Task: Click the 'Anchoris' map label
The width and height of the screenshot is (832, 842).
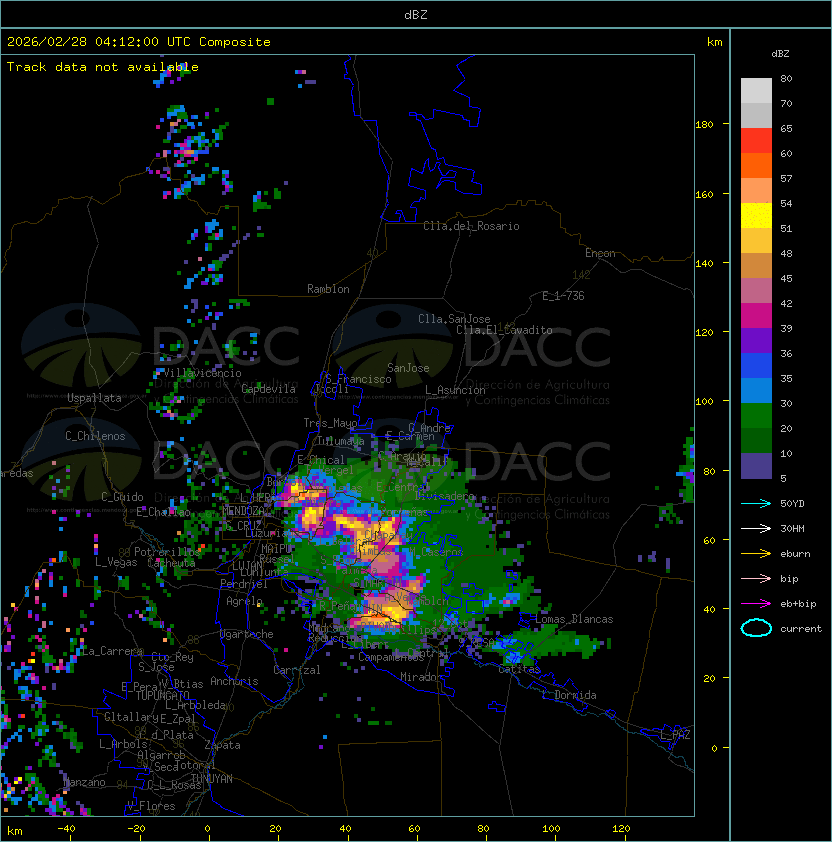Action: (x=234, y=681)
